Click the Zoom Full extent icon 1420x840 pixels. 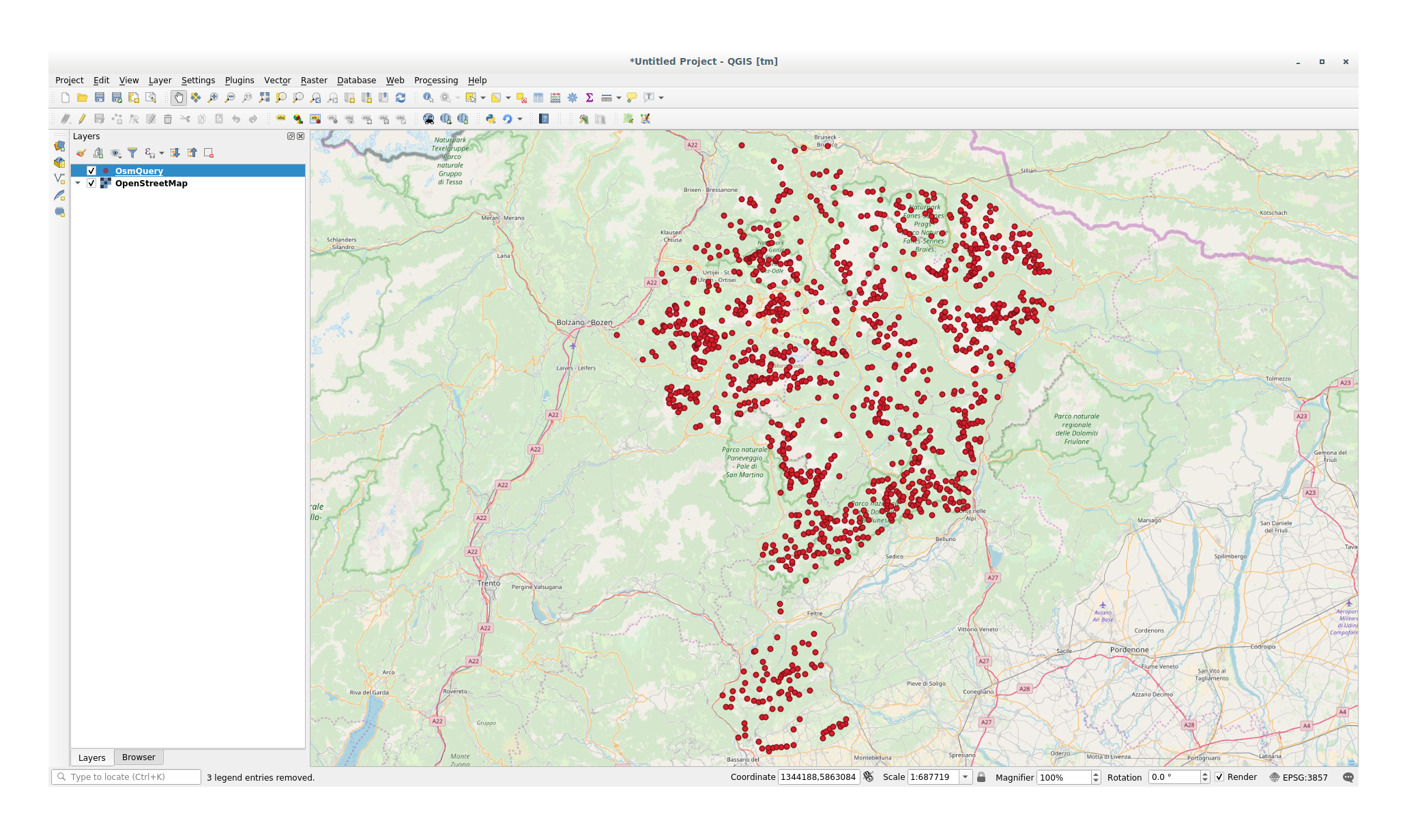(264, 98)
